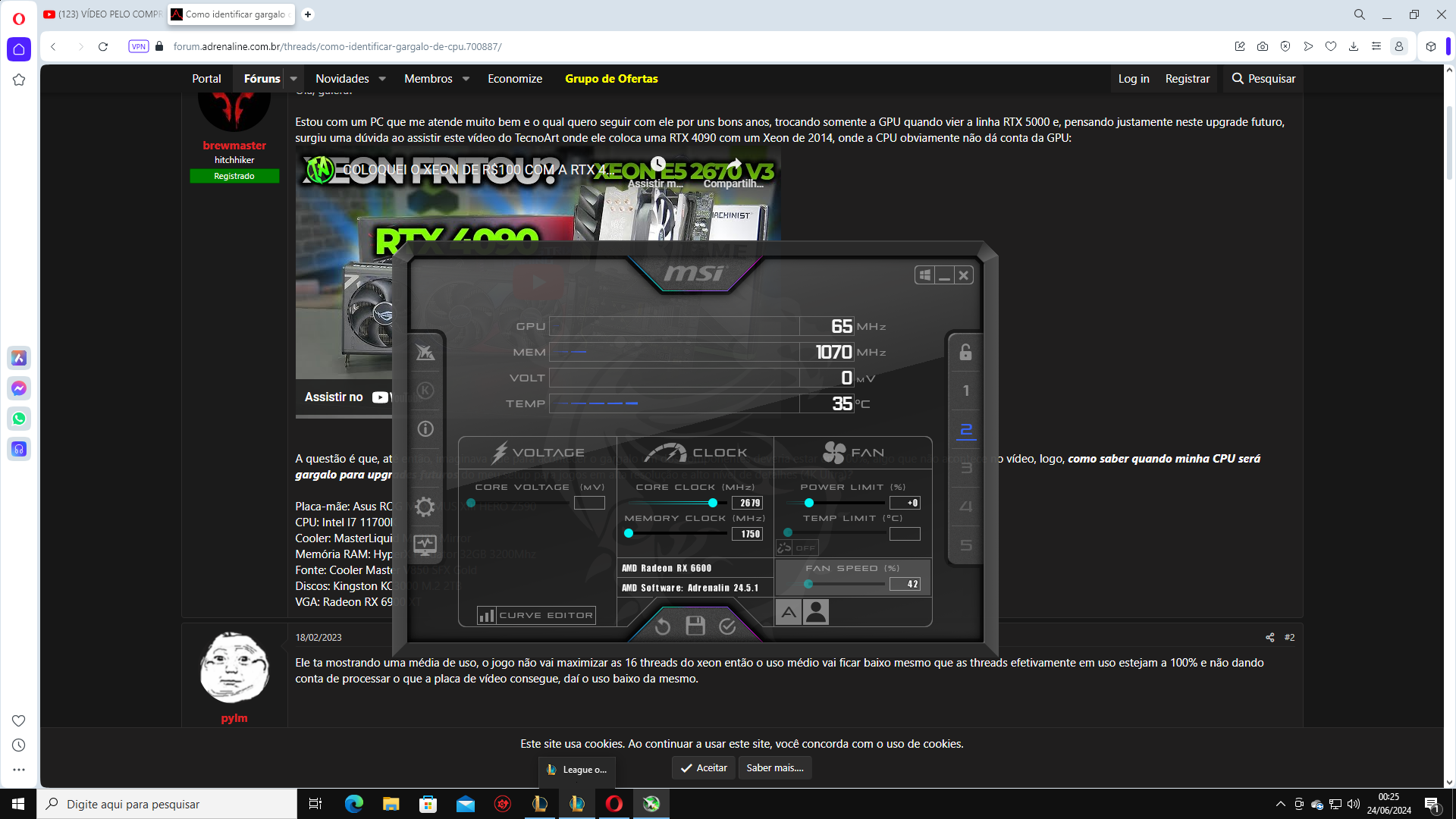Open brewmaster user profile link

[234, 145]
